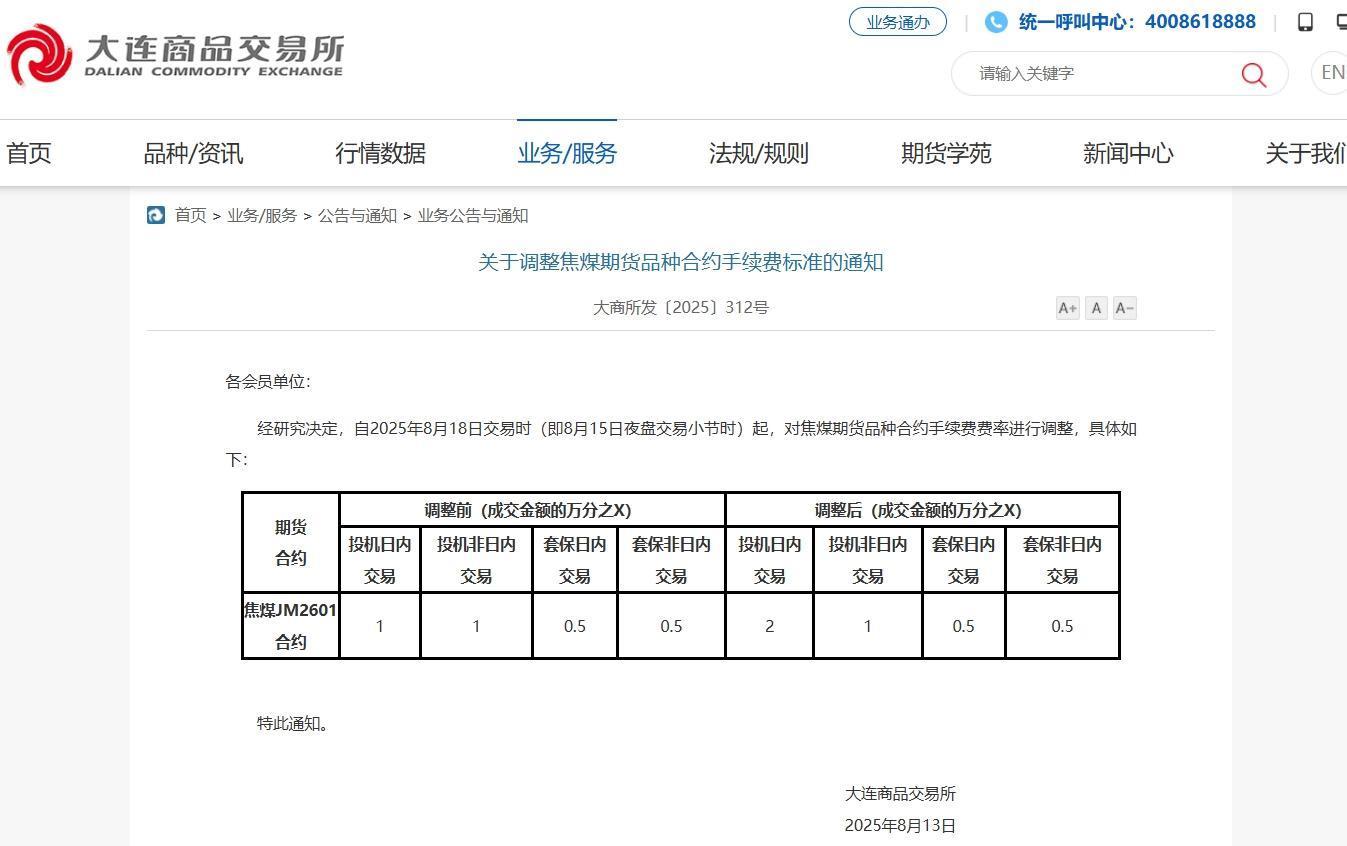1347x846 pixels.
Task: Click the keyword search input field
Action: pos(1090,73)
